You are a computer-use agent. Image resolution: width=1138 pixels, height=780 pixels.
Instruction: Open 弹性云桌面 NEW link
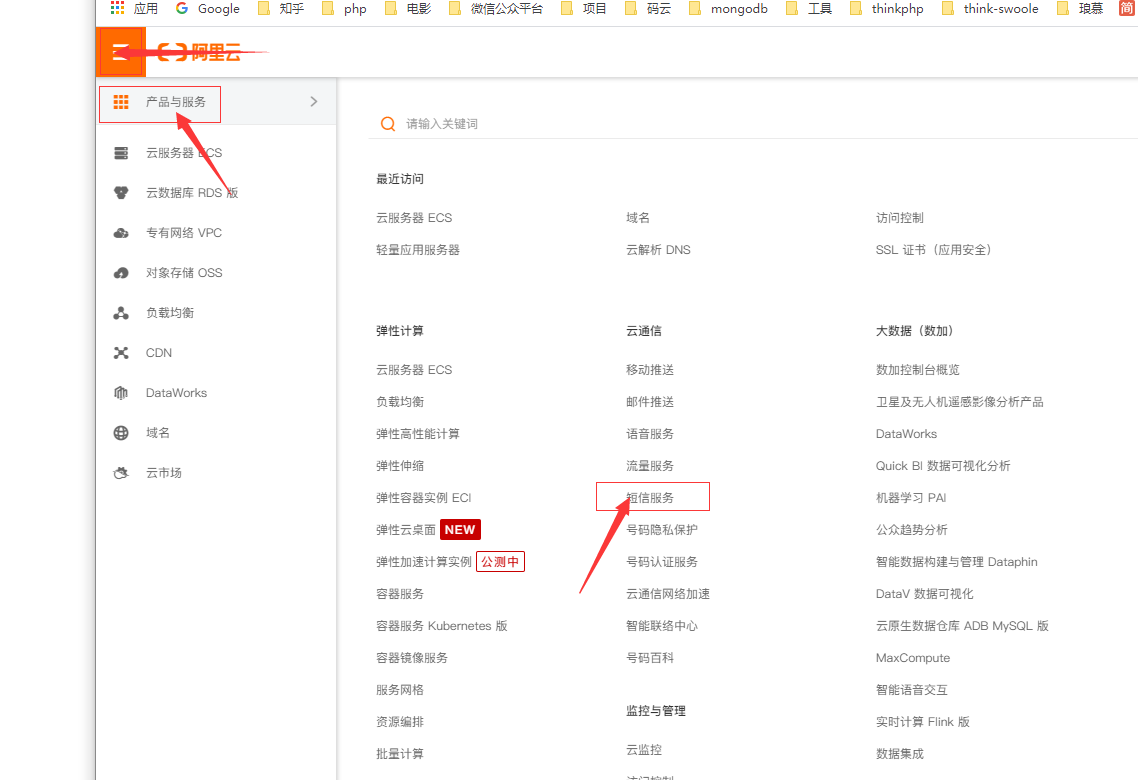(x=428, y=530)
